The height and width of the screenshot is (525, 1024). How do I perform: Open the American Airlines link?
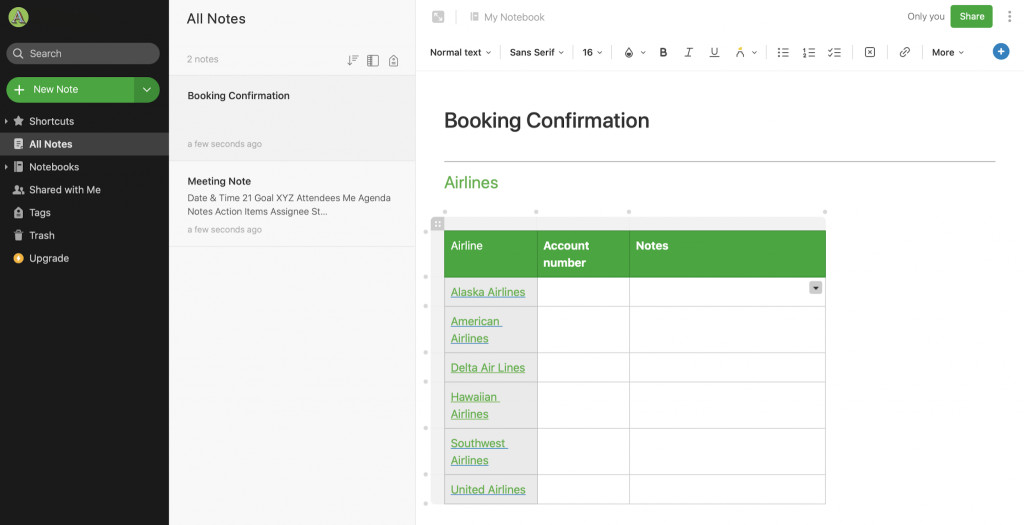(x=475, y=330)
